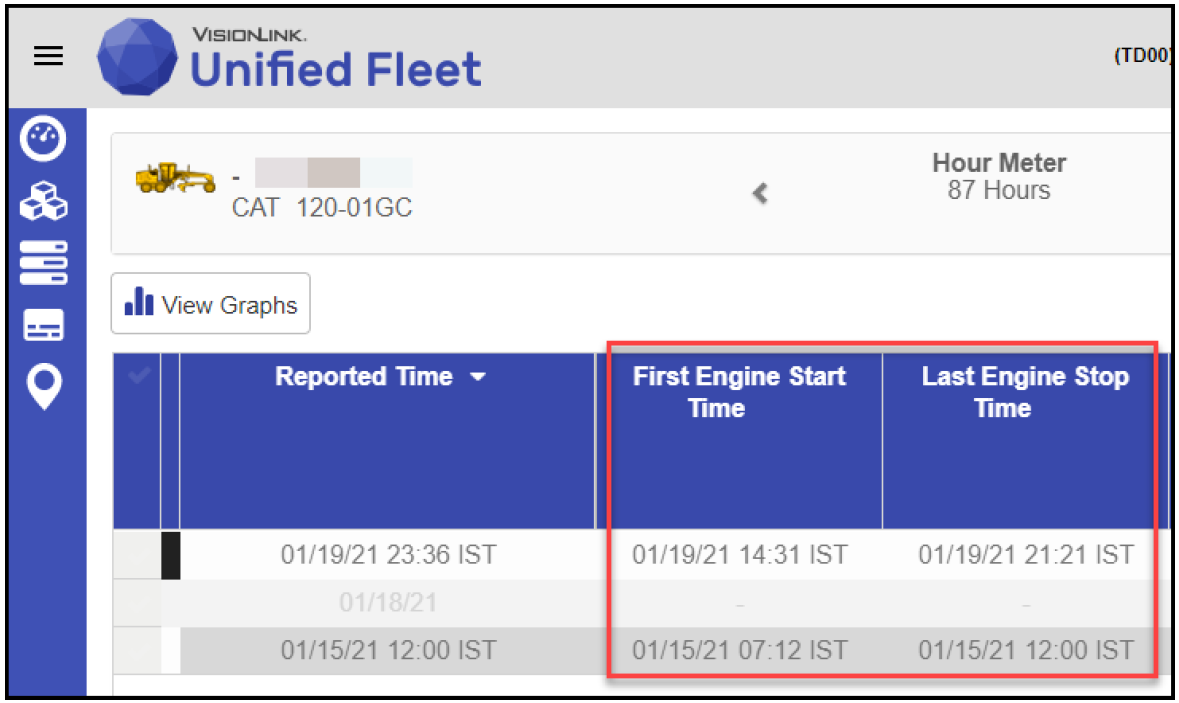The width and height of the screenshot is (1179, 703).
Task: Click the CAT 120-01GC asset label
Action: tap(322, 208)
